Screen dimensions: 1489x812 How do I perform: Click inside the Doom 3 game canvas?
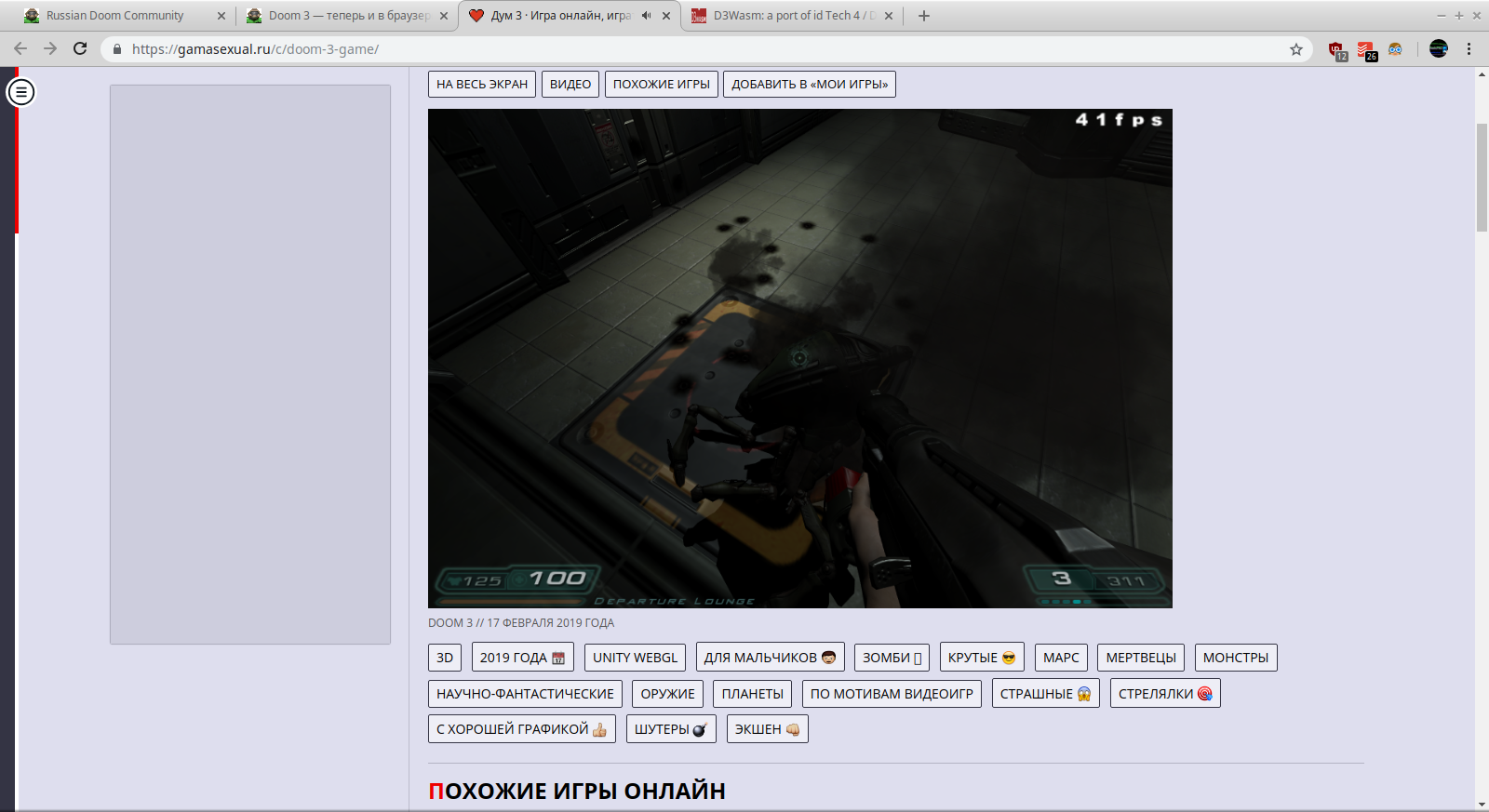click(x=800, y=358)
